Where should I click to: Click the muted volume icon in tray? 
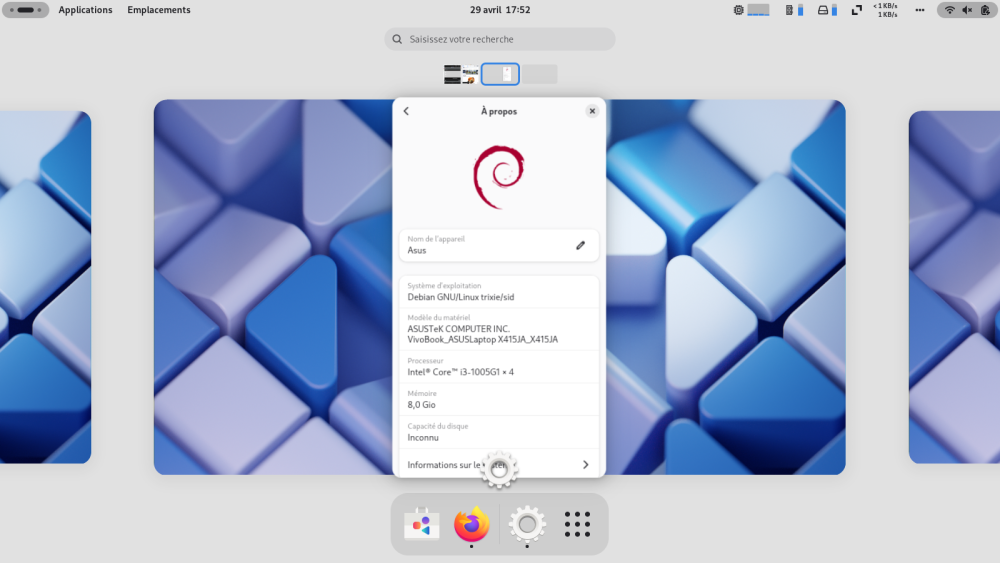(x=967, y=10)
